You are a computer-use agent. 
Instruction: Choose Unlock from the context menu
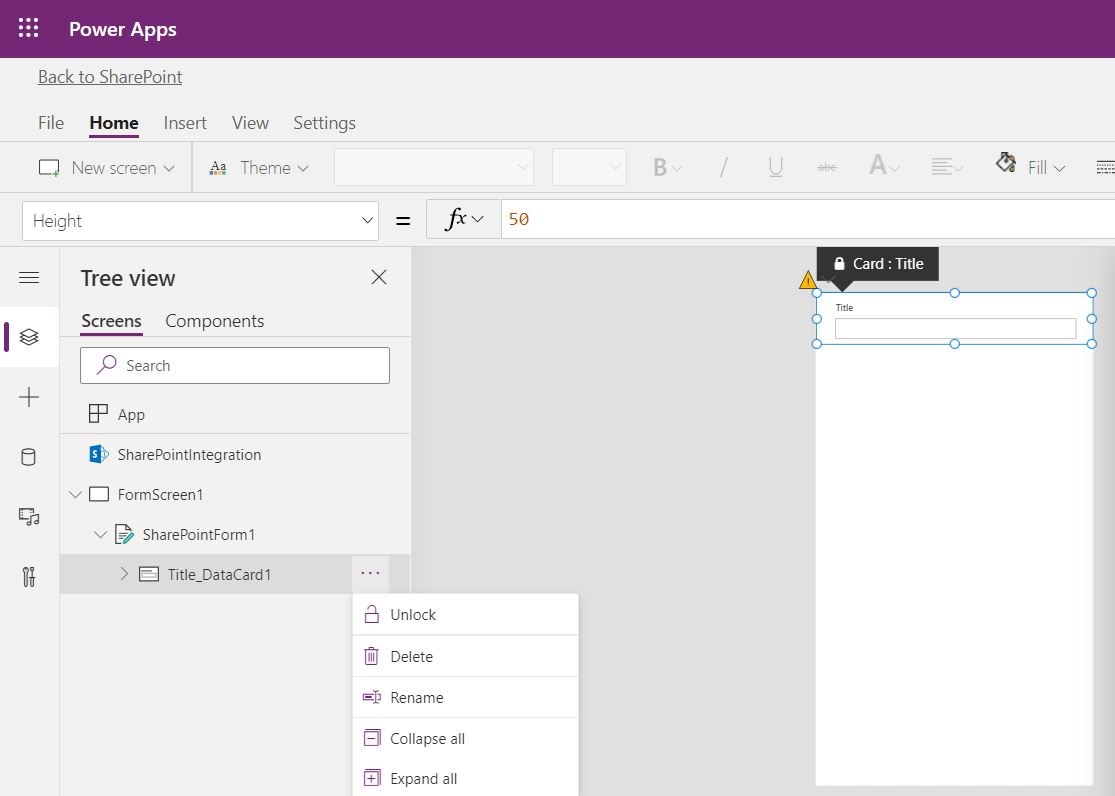pyautogui.click(x=466, y=615)
